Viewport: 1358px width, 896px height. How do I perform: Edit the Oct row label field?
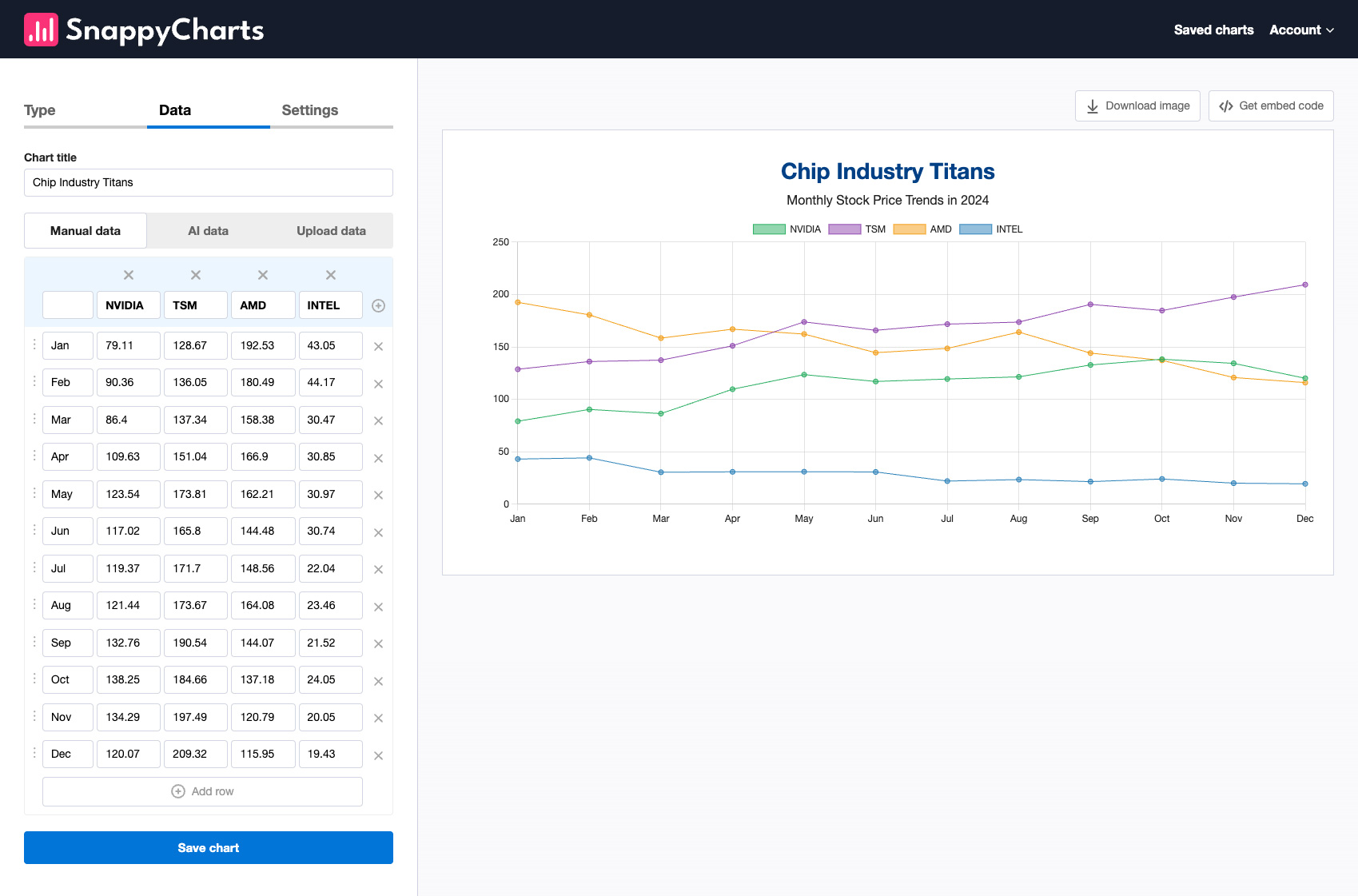(x=68, y=680)
